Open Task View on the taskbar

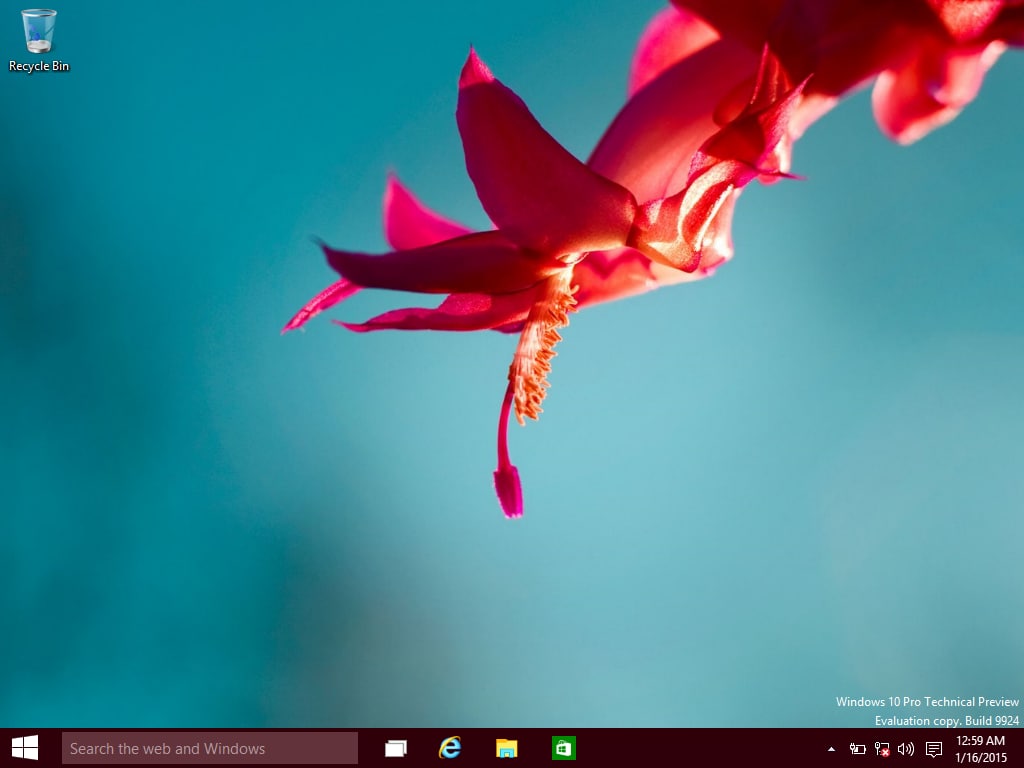coord(396,748)
